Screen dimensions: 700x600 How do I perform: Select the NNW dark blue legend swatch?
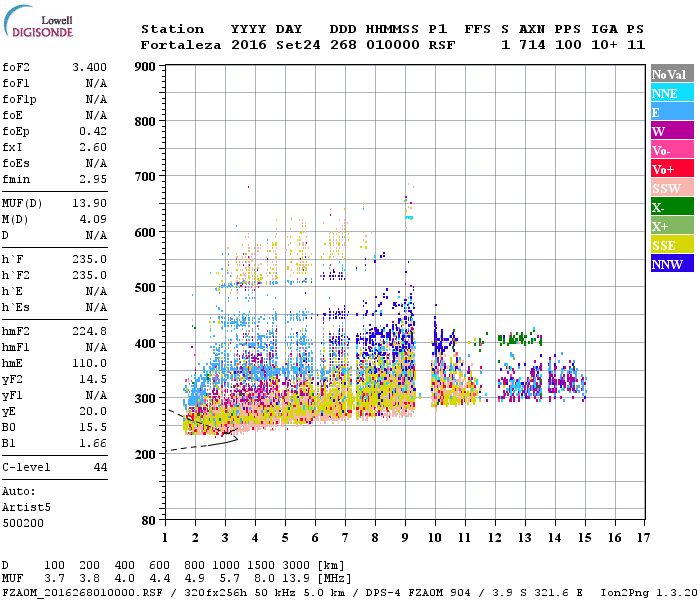coord(672,263)
